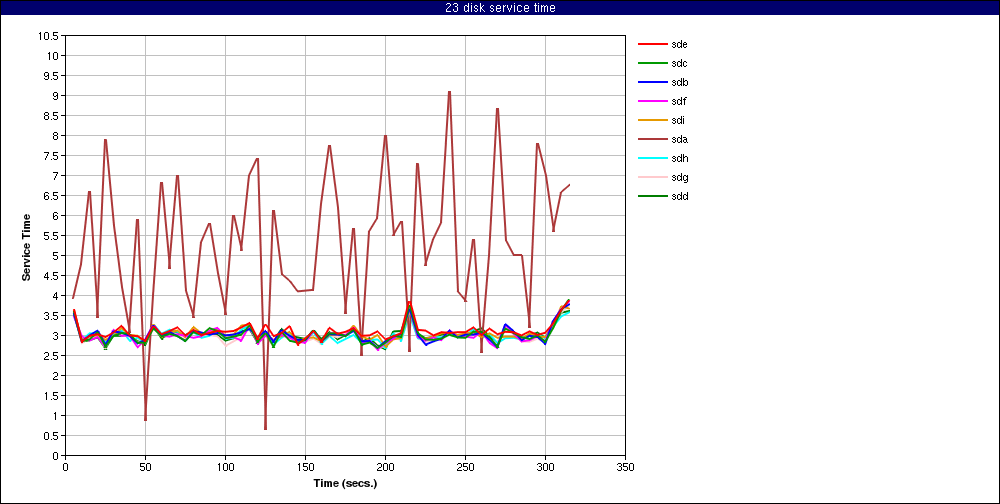1000x504 pixels.
Task: Click the sdg legend label
Action: tap(679, 177)
